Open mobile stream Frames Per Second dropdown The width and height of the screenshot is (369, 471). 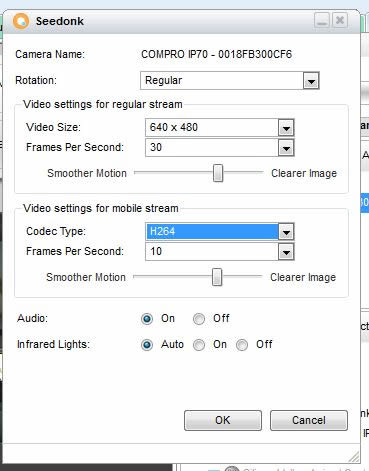coord(286,251)
